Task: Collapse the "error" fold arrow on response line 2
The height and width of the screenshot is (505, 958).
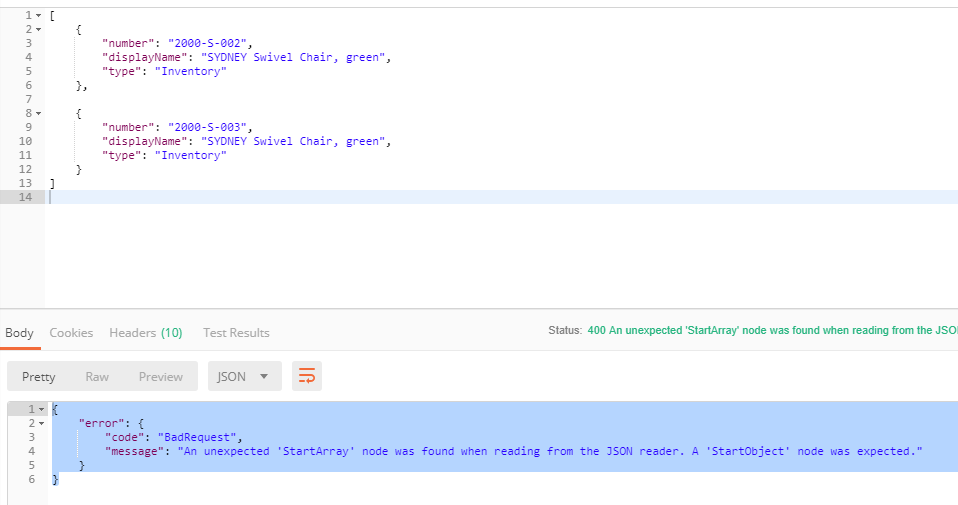Action: [42, 423]
